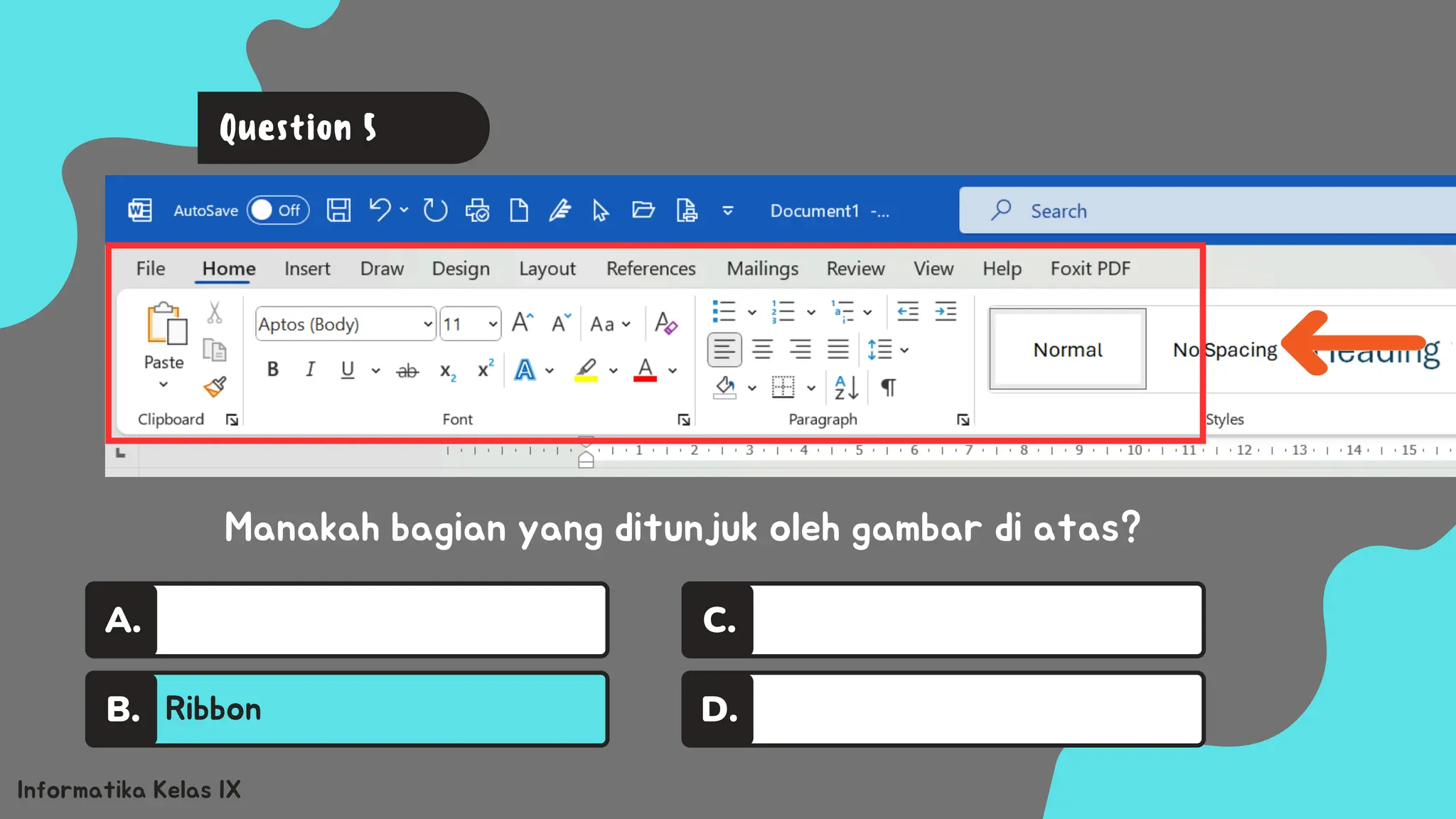Open the Font dialog launcher
Image resolution: width=1456 pixels, height=819 pixels.
[x=684, y=420]
